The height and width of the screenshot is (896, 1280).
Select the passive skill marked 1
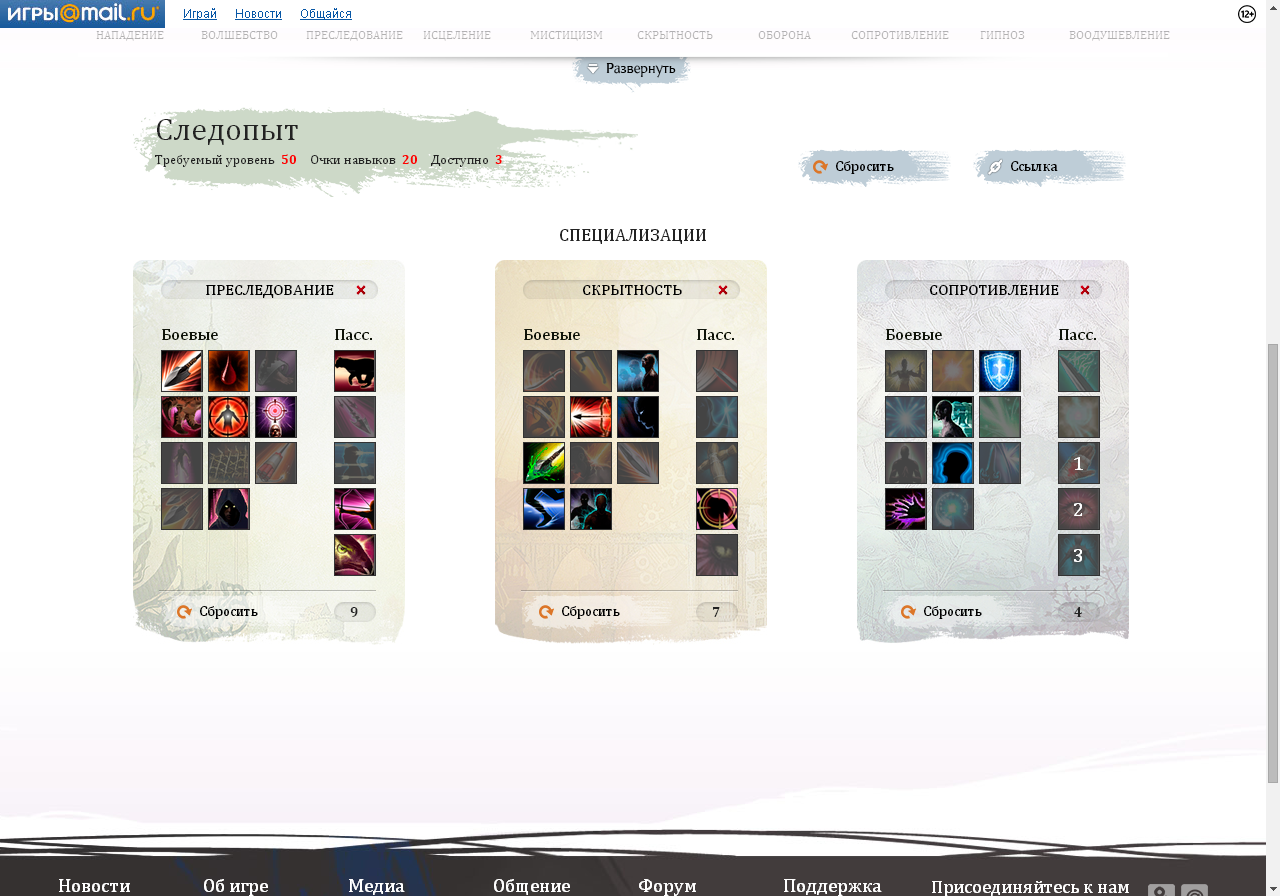pyautogui.click(x=1079, y=463)
